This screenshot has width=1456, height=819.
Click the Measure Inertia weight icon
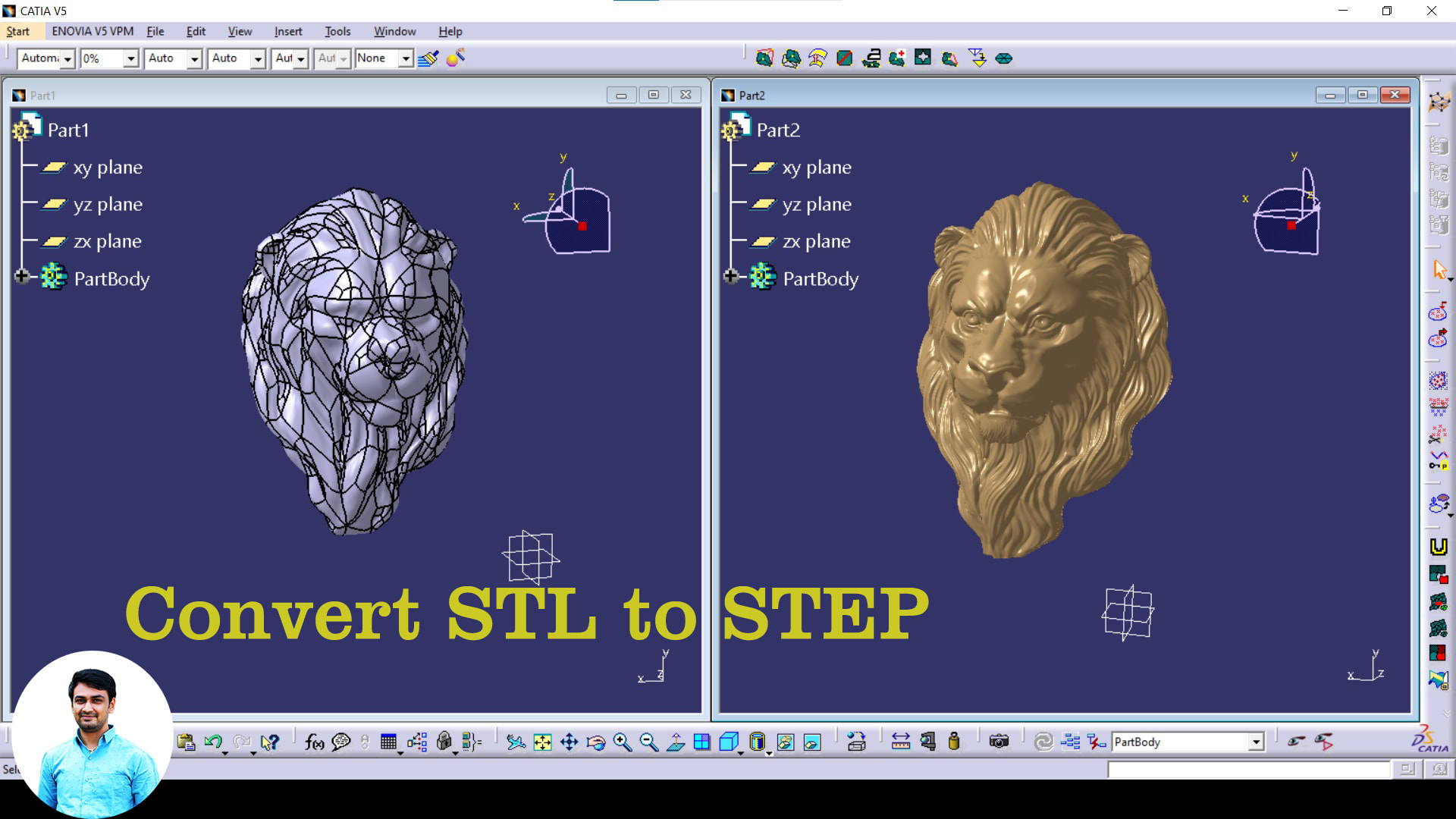(x=954, y=742)
